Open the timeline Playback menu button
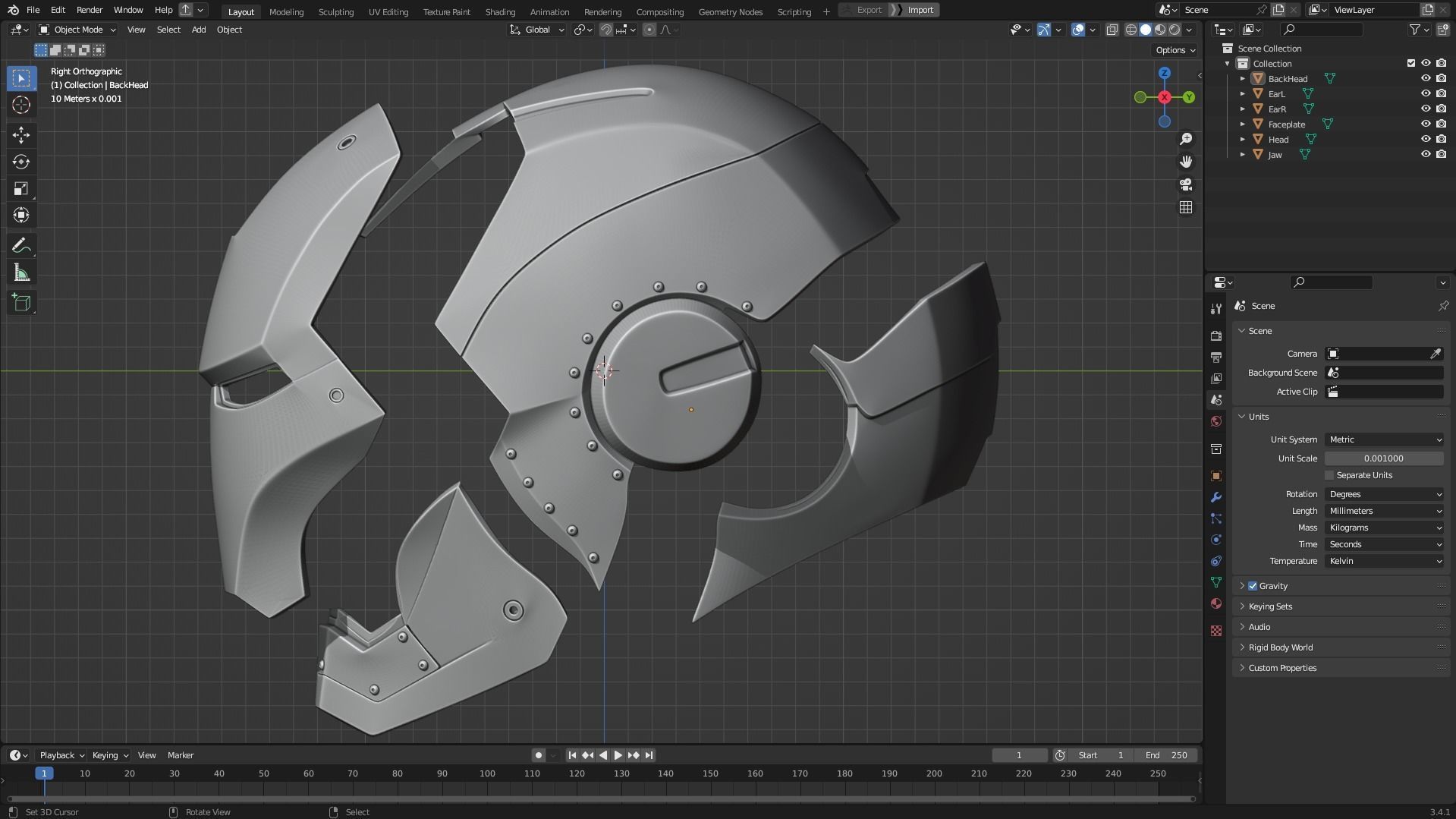The height and width of the screenshot is (819, 1456). (x=61, y=755)
